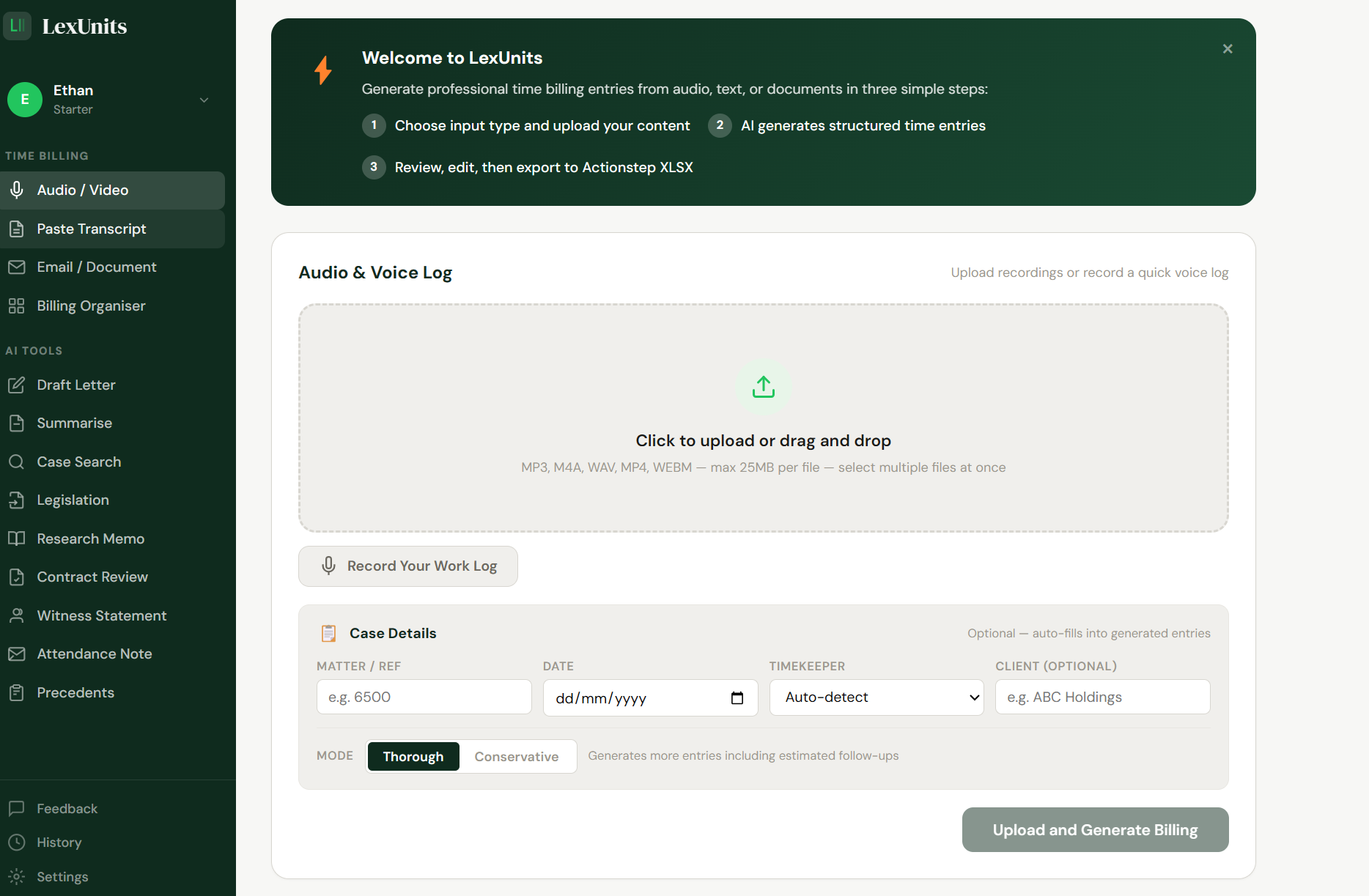Click the magnifier icon beside Case Search
Image resolution: width=1369 pixels, height=896 pixels.
point(17,462)
